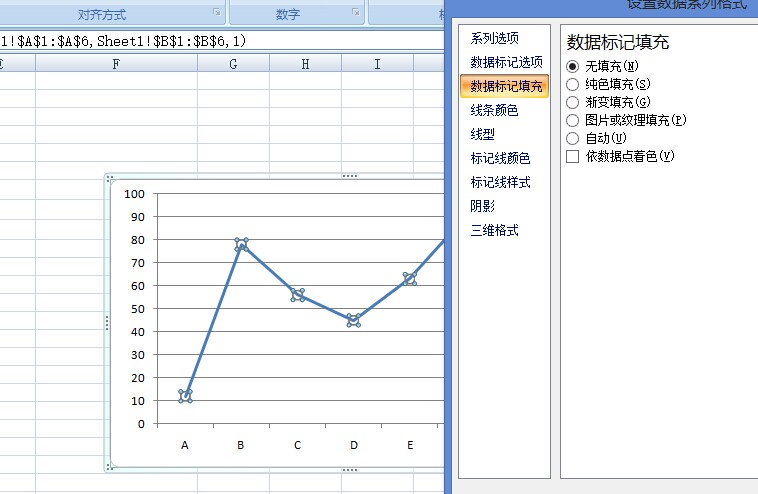Enable the 依数据点着色 checkbox
Viewport: 758px width, 494px height.
[x=572, y=156]
